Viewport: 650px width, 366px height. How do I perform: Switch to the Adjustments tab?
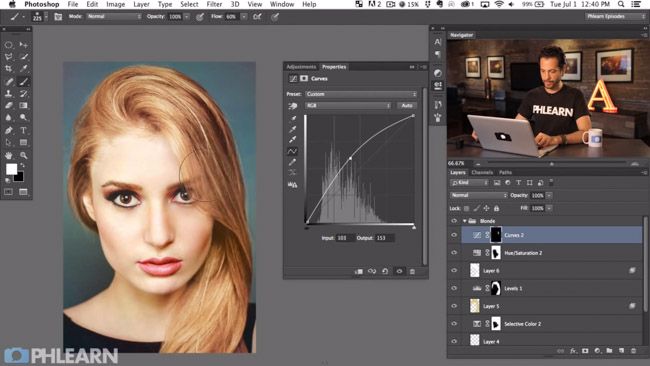[301, 67]
